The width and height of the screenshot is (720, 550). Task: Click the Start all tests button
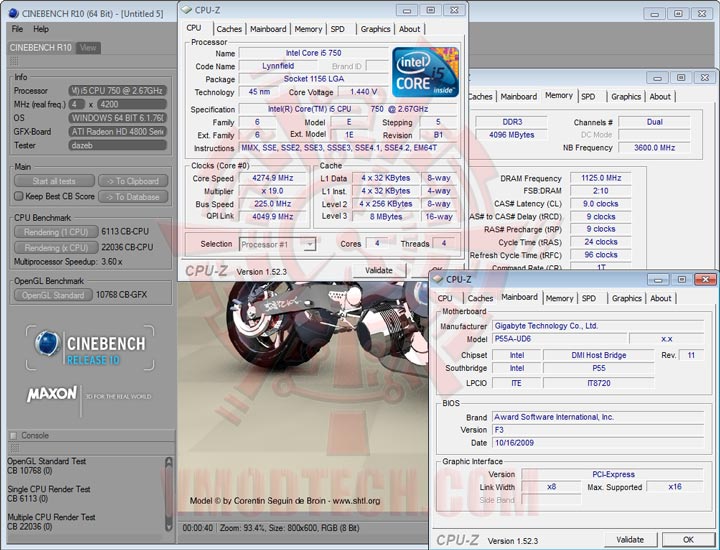[x=53, y=181]
